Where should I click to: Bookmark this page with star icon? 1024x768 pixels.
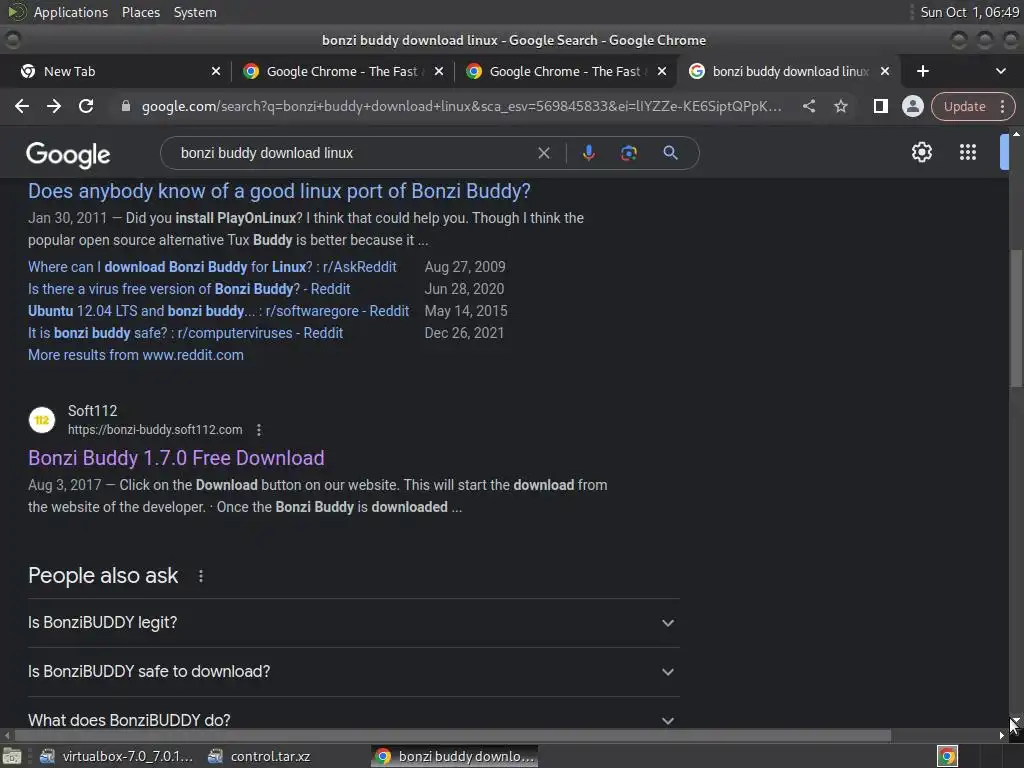[x=840, y=106]
